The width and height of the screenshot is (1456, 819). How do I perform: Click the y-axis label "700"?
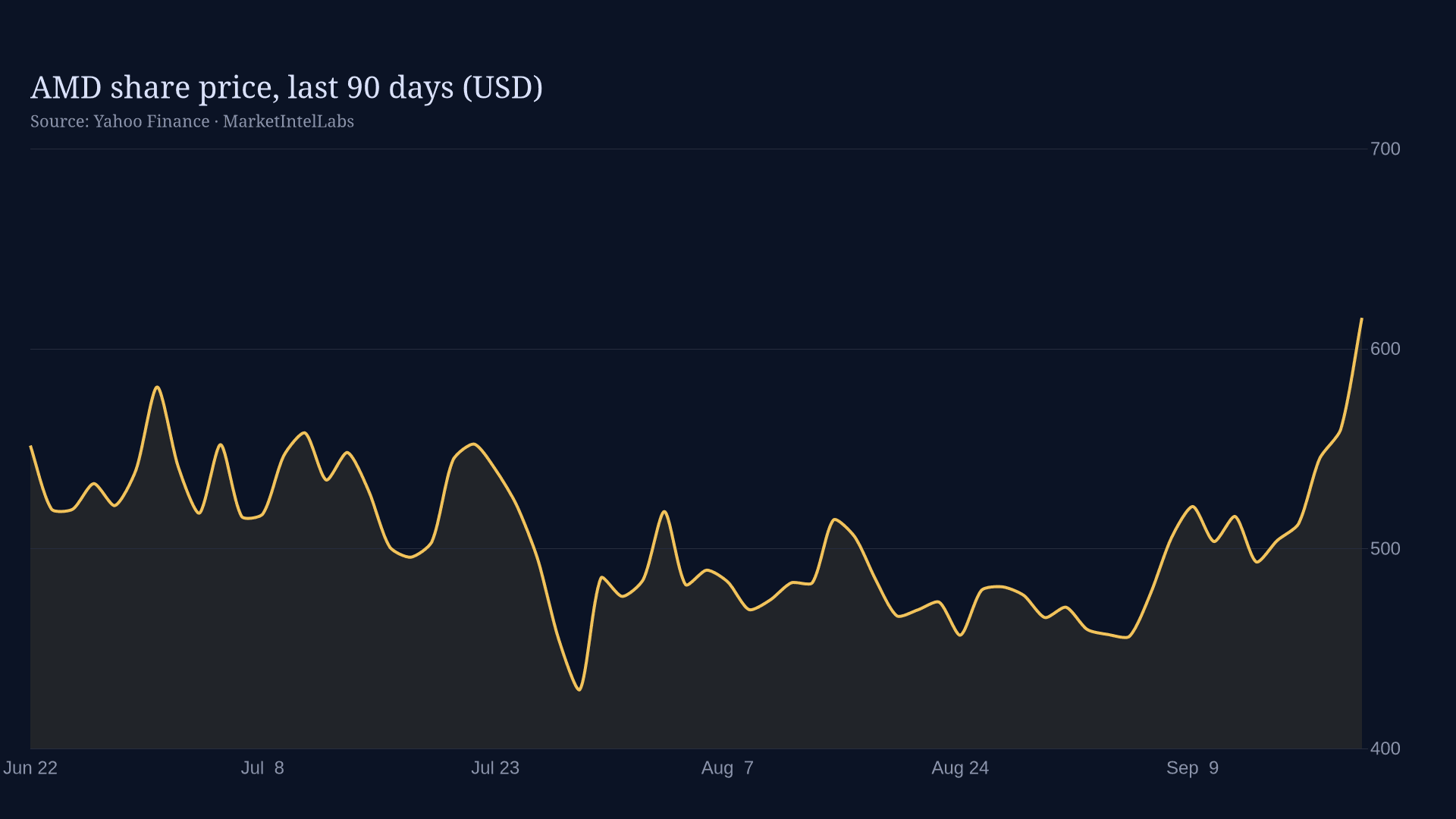[1385, 149]
